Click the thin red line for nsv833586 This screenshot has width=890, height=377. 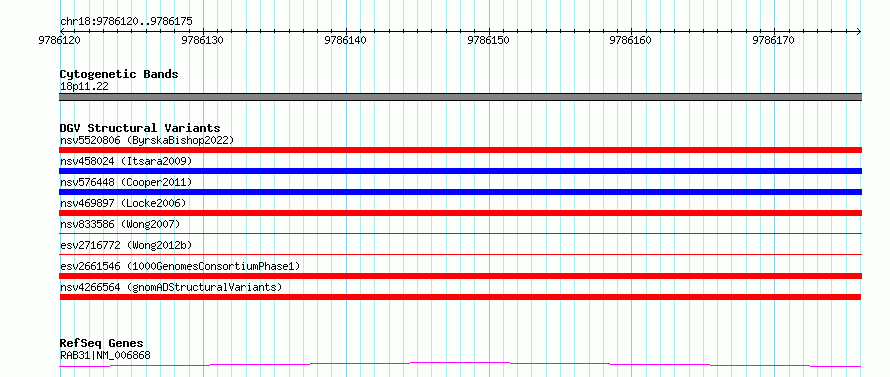460,233
